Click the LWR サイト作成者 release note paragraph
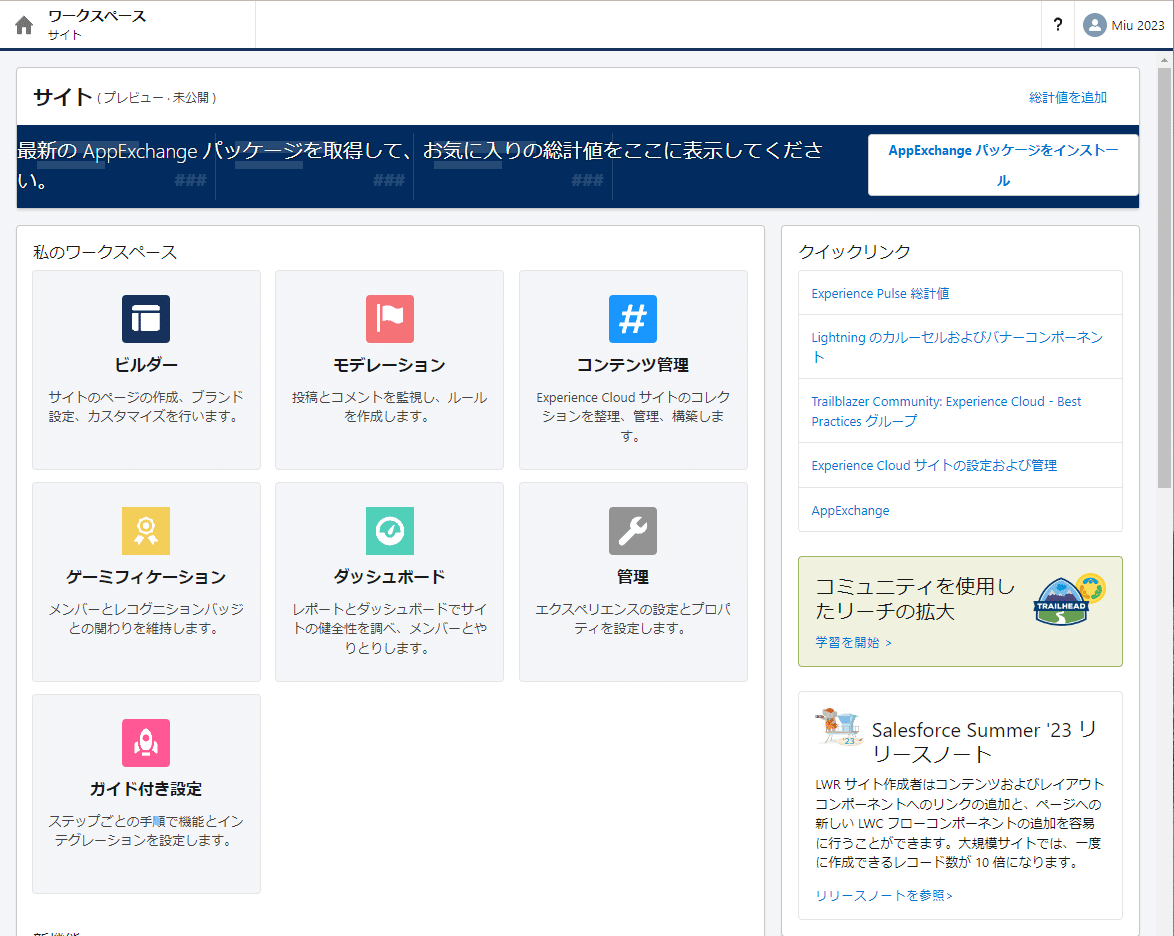This screenshot has height=936, width=1174. (x=960, y=823)
